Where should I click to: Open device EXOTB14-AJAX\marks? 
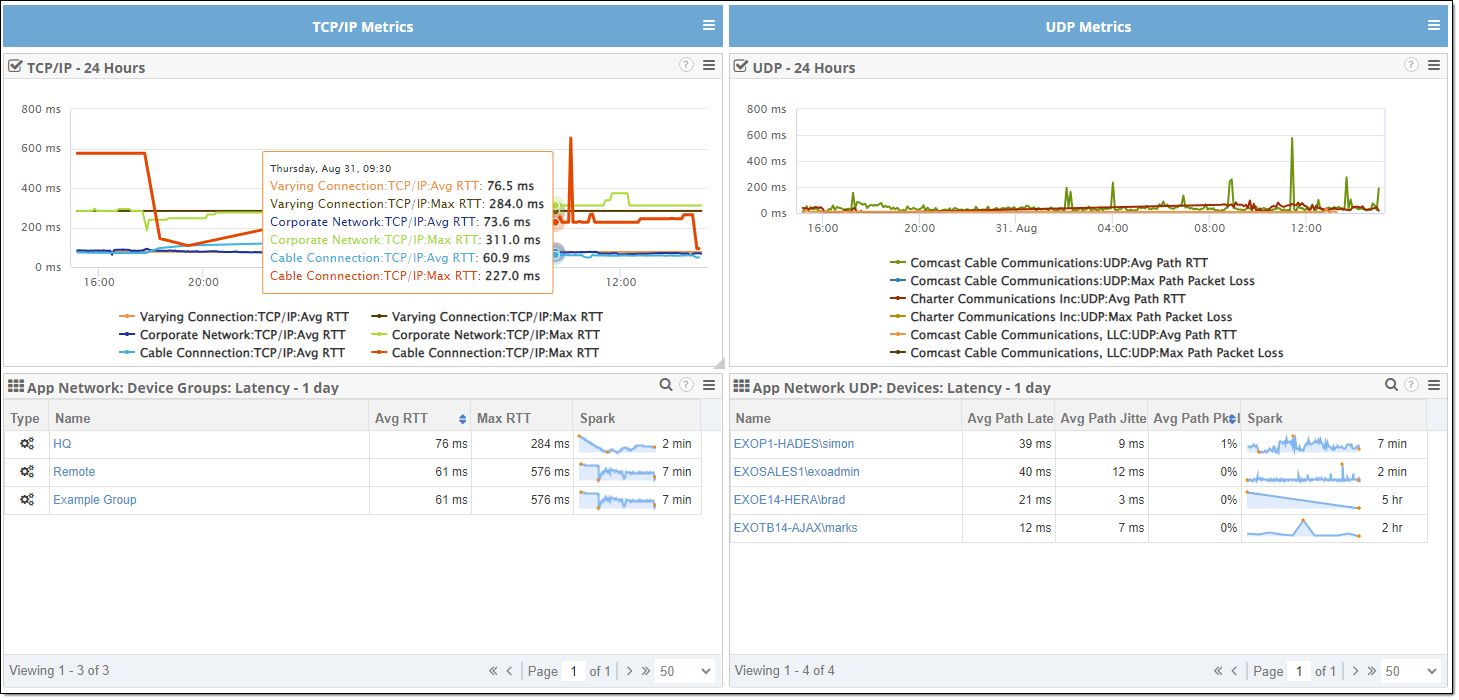point(796,528)
